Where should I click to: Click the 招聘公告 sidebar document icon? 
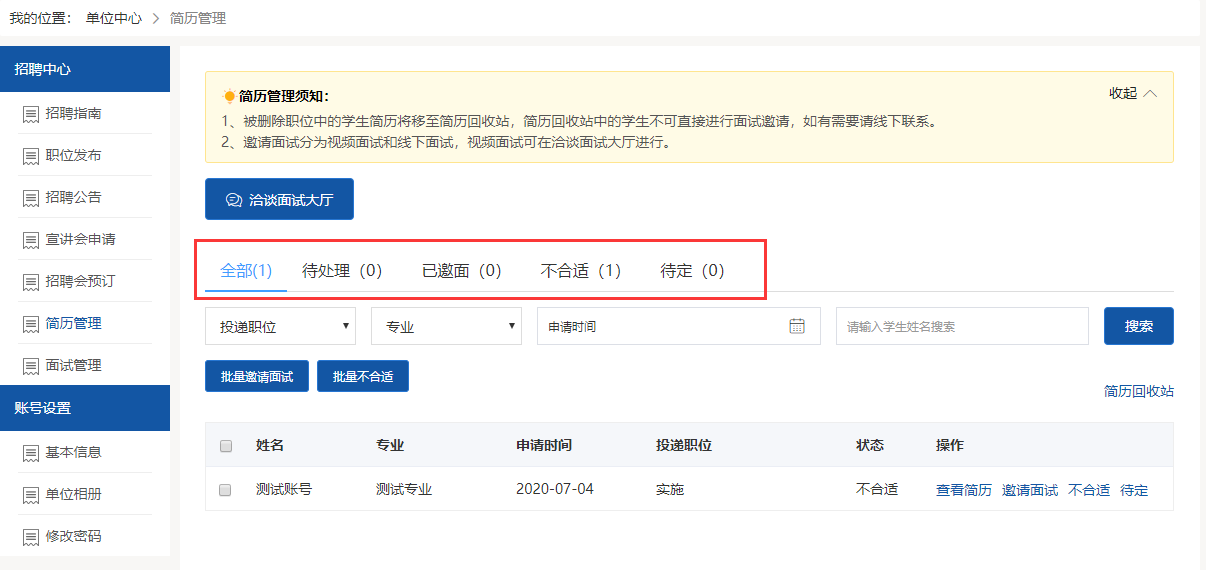click(31, 198)
